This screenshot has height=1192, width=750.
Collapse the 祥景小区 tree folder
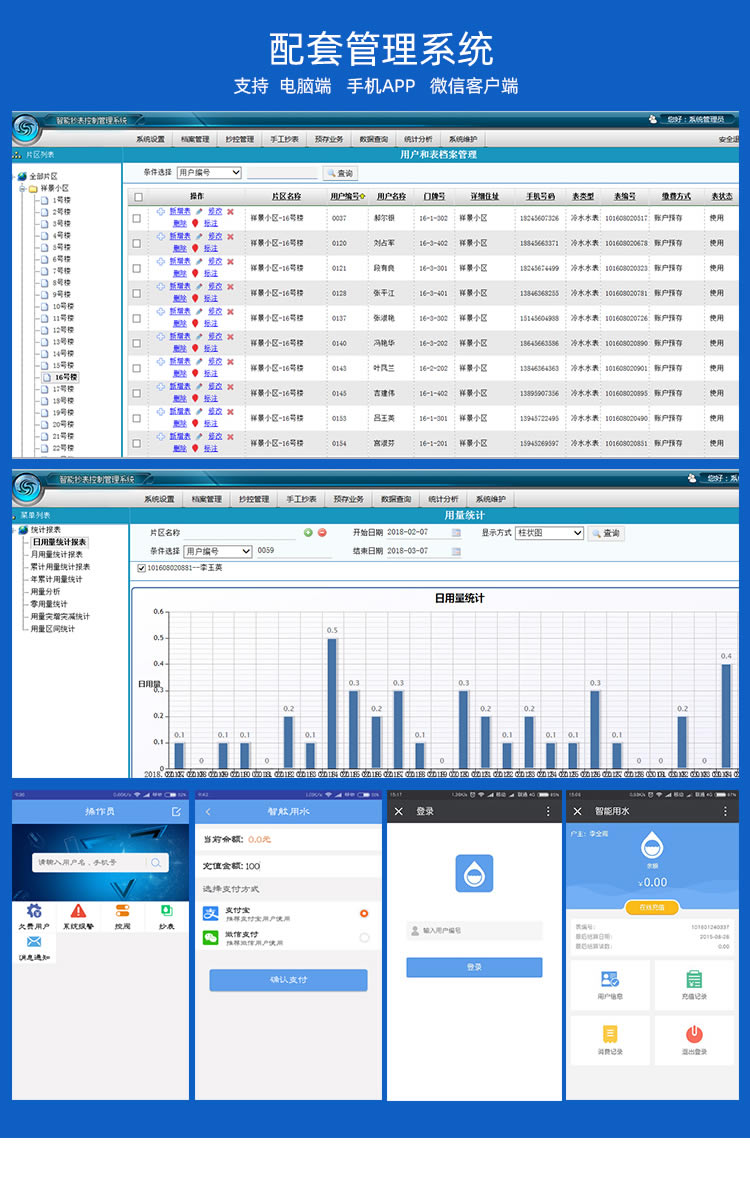click(x=22, y=188)
